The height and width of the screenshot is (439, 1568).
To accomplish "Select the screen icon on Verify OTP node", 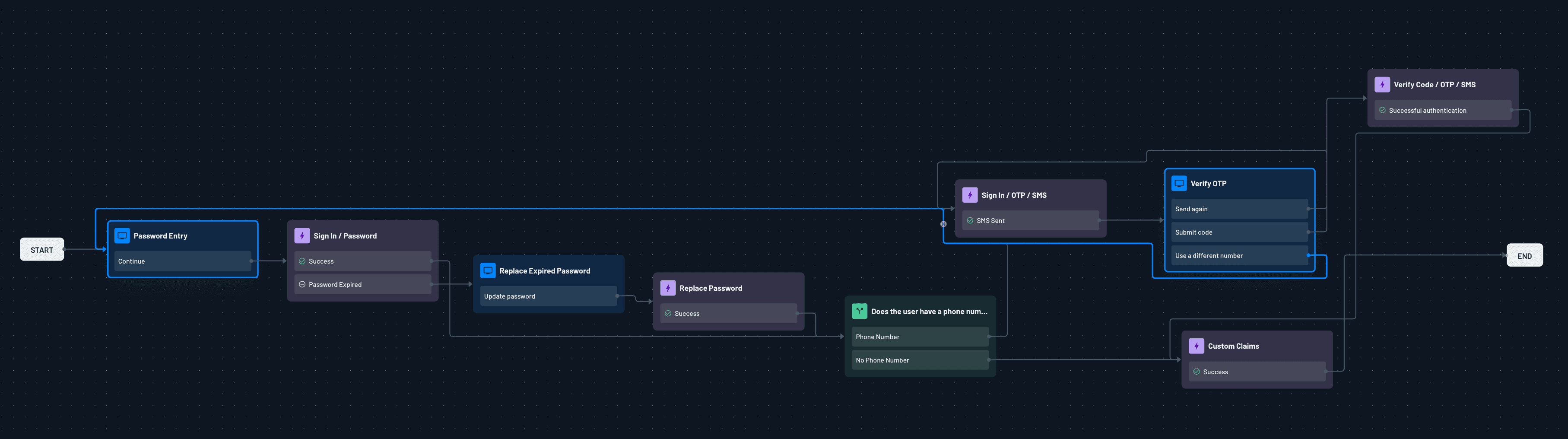I will (x=1180, y=183).
